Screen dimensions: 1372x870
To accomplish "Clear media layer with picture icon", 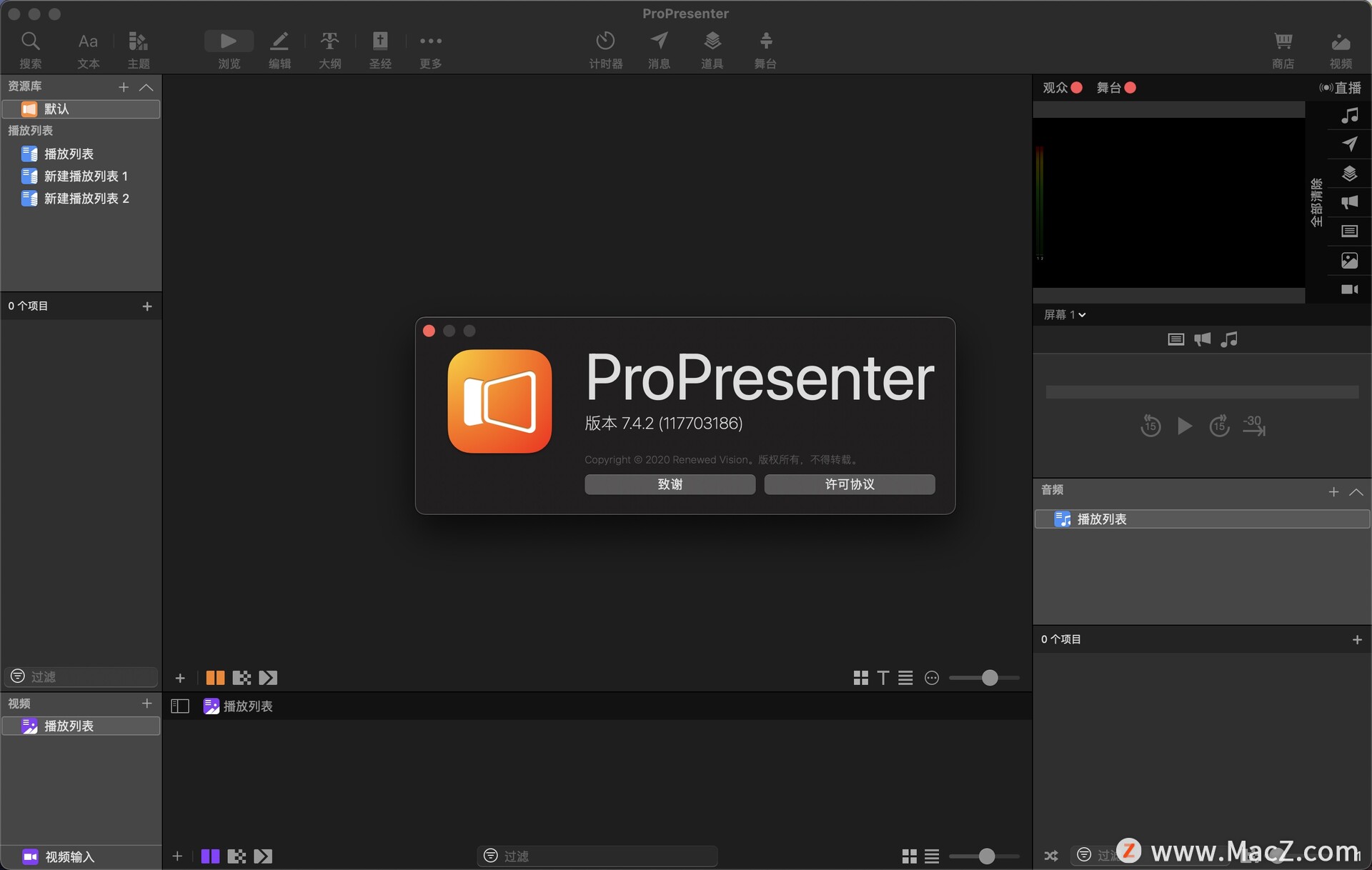I will tap(1349, 260).
